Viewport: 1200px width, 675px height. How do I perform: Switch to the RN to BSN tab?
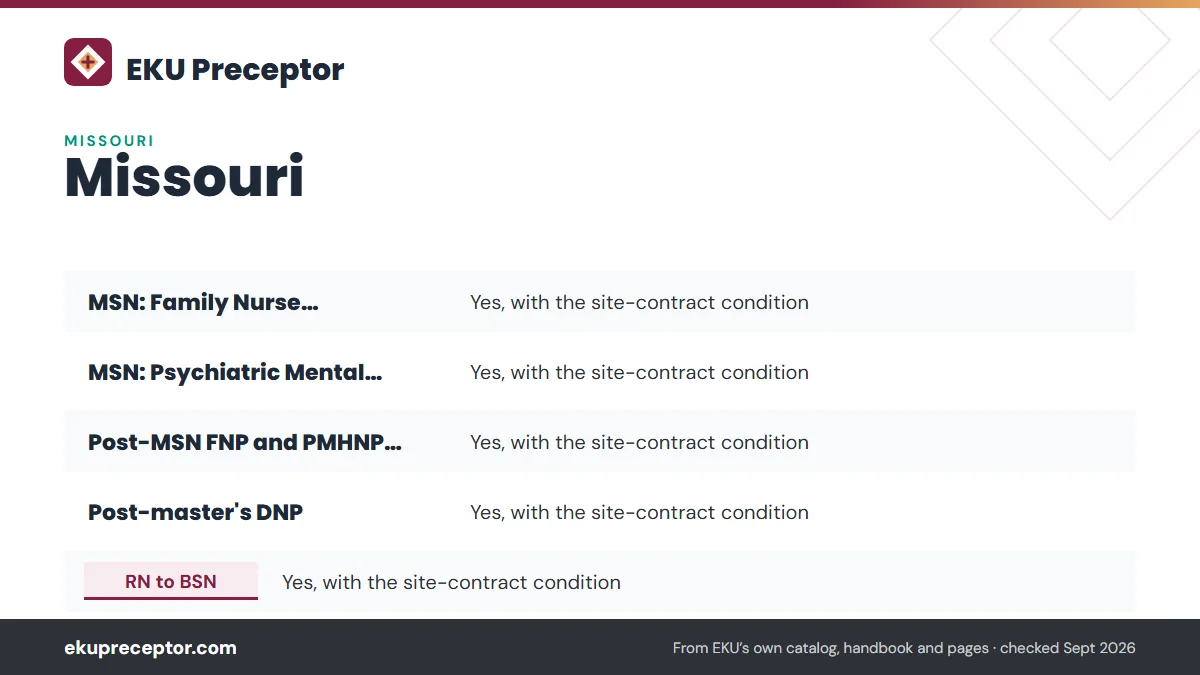point(171,581)
